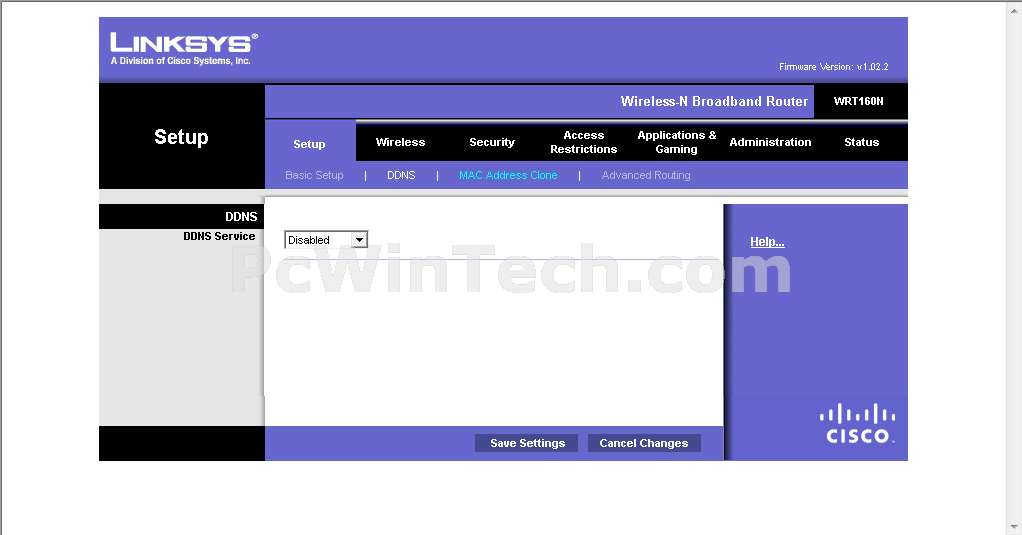Viewport: 1022px width, 535px height.
Task: Open the Administration tab
Action: (770, 142)
